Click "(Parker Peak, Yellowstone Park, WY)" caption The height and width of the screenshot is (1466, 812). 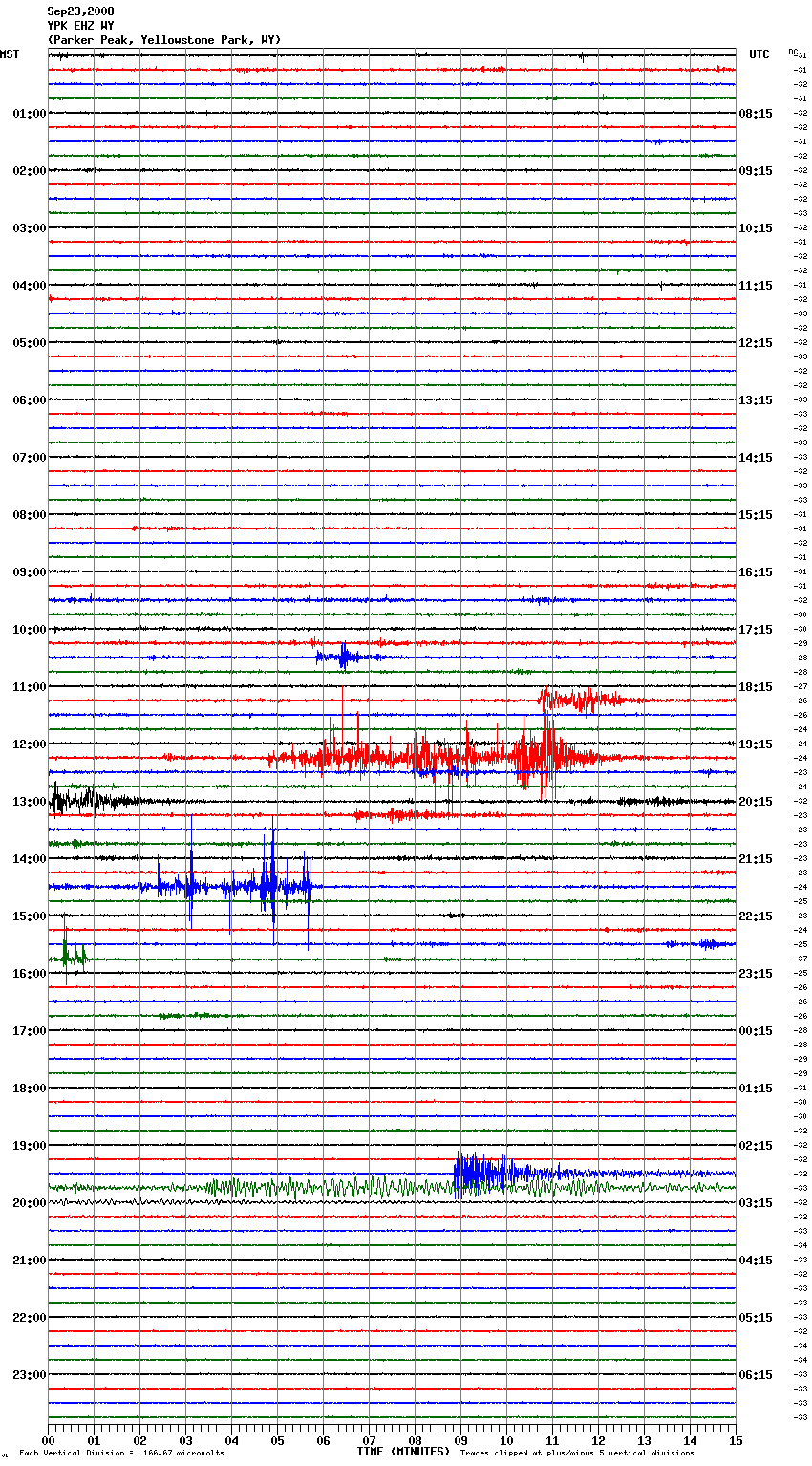(164, 40)
